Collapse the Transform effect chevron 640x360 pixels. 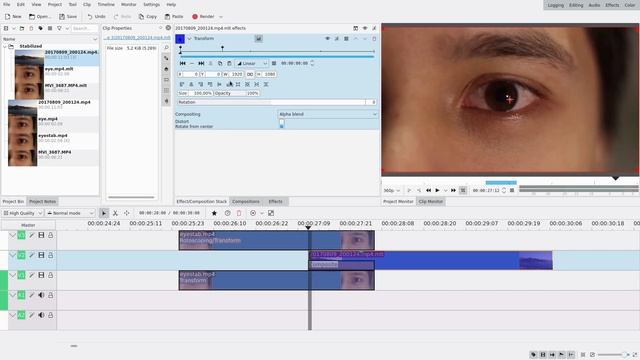pos(189,38)
